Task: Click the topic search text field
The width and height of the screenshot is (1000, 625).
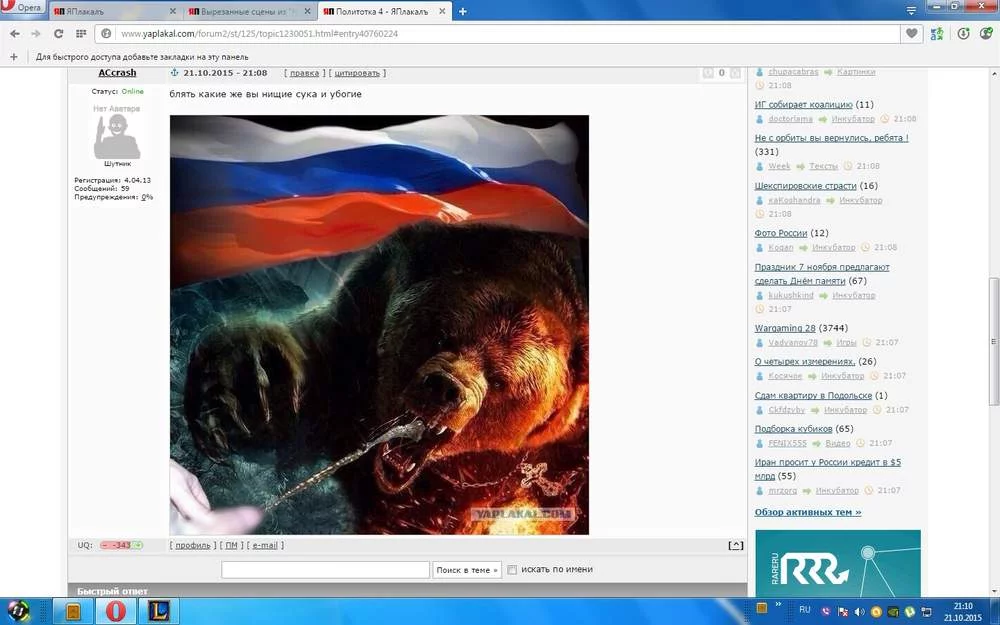Action: click(x=325, y=570)
